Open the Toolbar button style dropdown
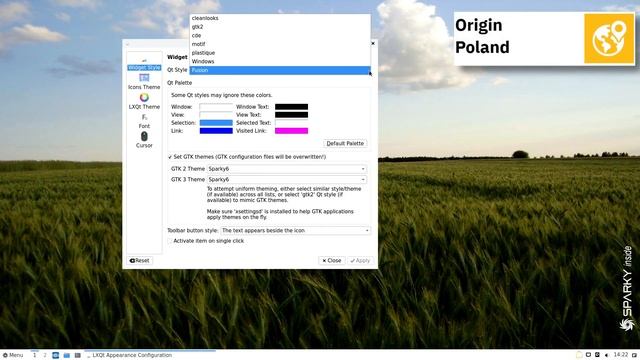Image resolution: width=640 pixels, height=360 pixels. [x=296, y=231]
